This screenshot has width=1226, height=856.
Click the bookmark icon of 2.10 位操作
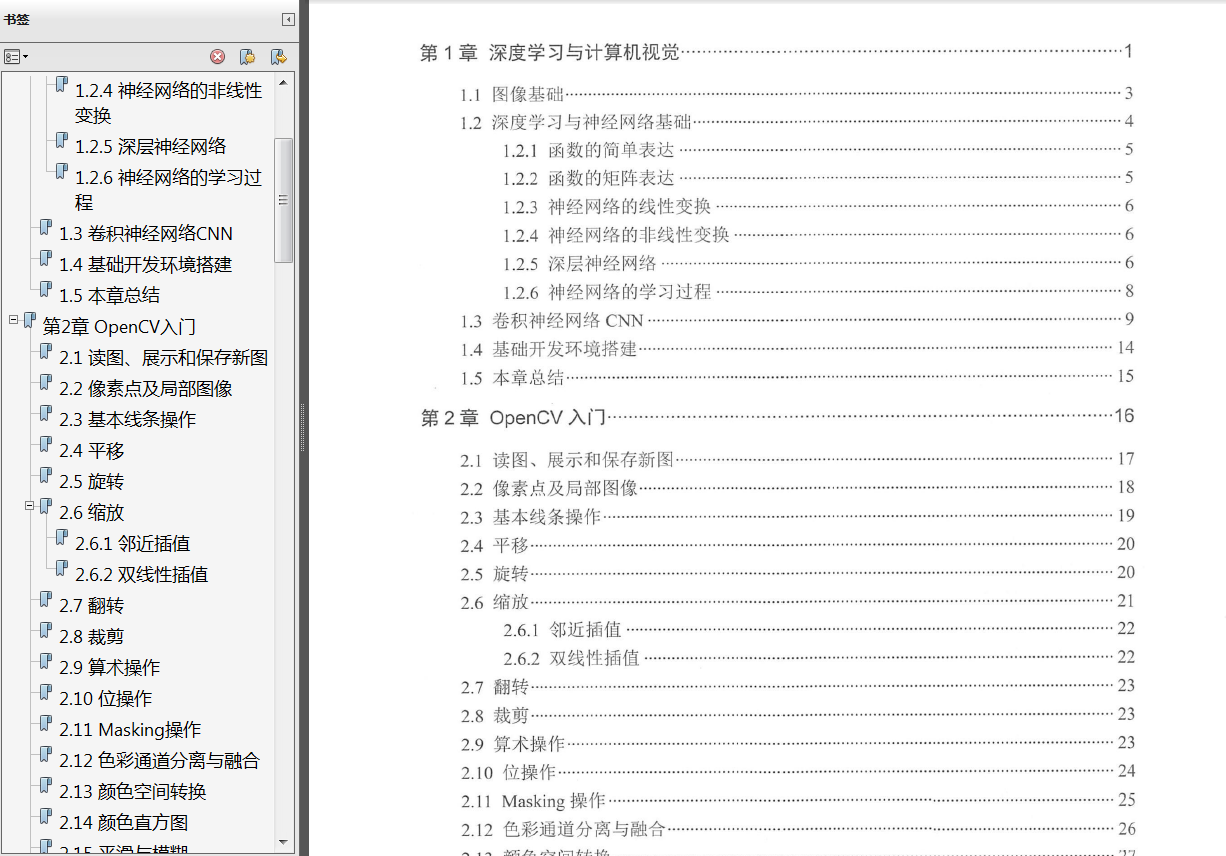pyautogui.click(x=46, y=693)
